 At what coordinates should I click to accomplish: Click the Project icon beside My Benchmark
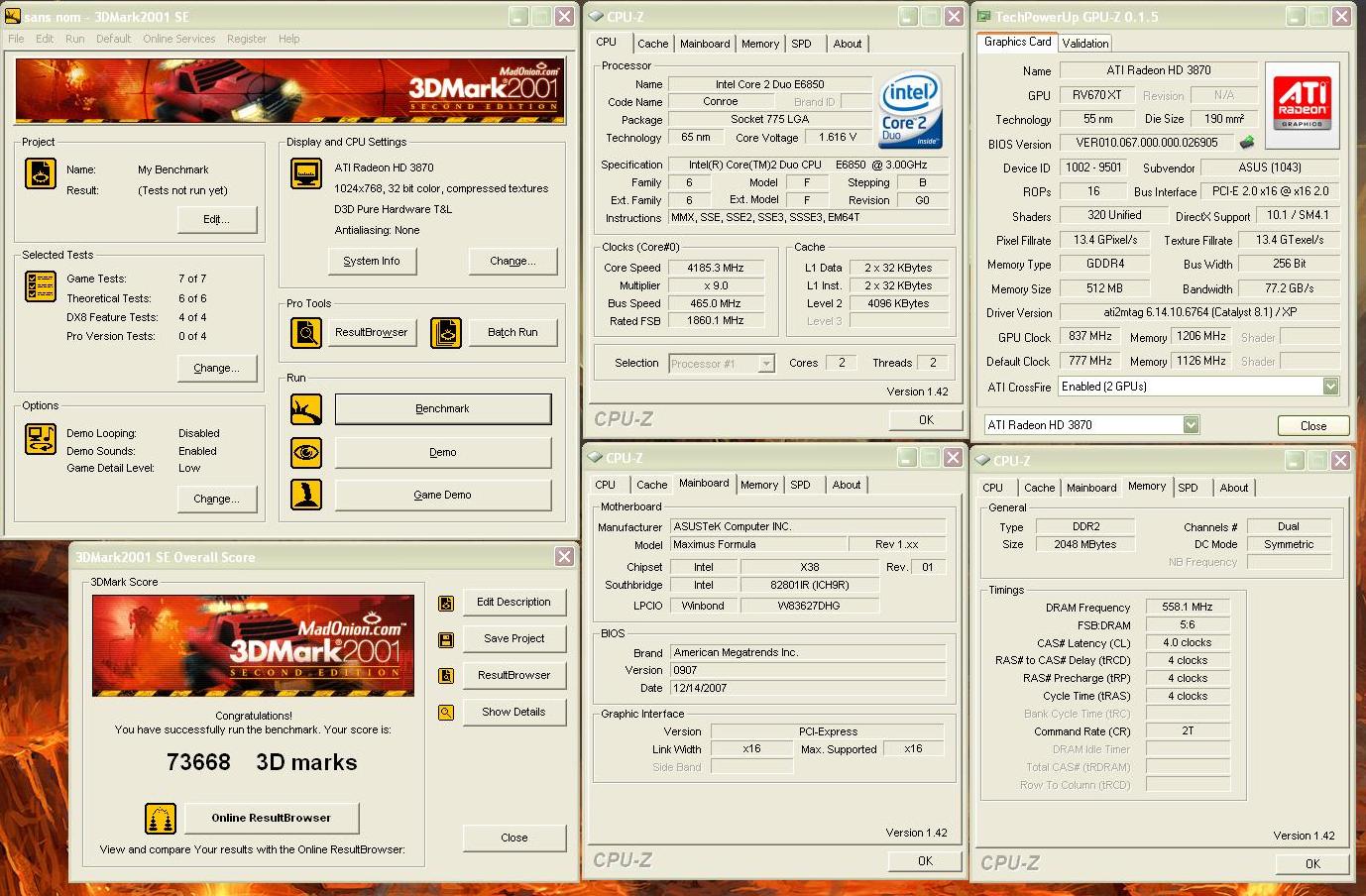tap(41, 173)
